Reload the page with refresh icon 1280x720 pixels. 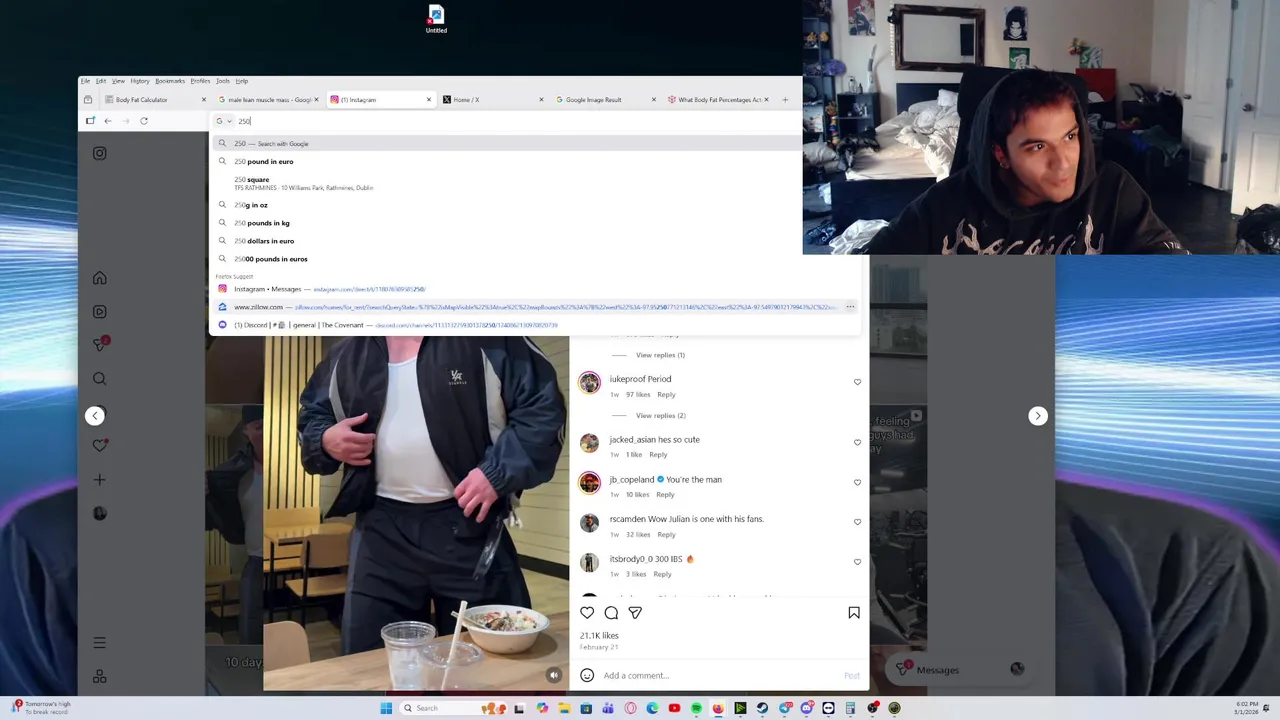144,121
